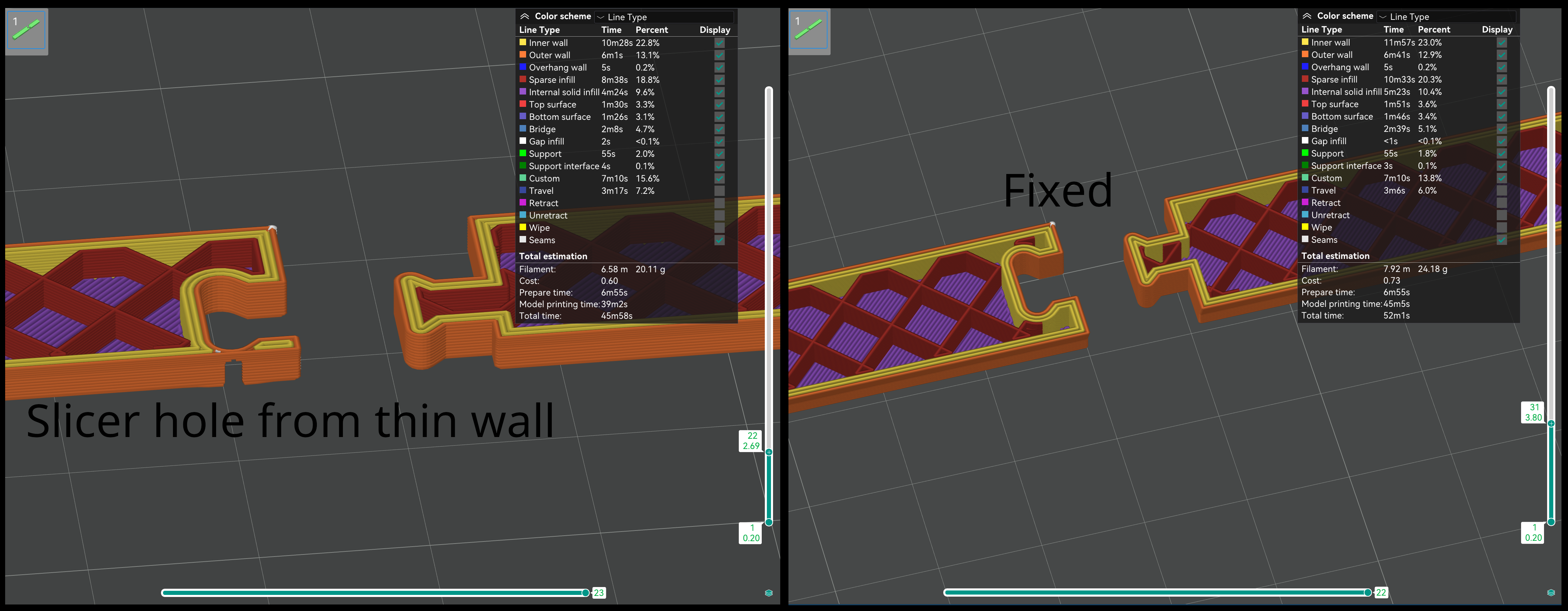Click filament weight 20.11 g
This screenshot has height=611, width=1568.
650,269
